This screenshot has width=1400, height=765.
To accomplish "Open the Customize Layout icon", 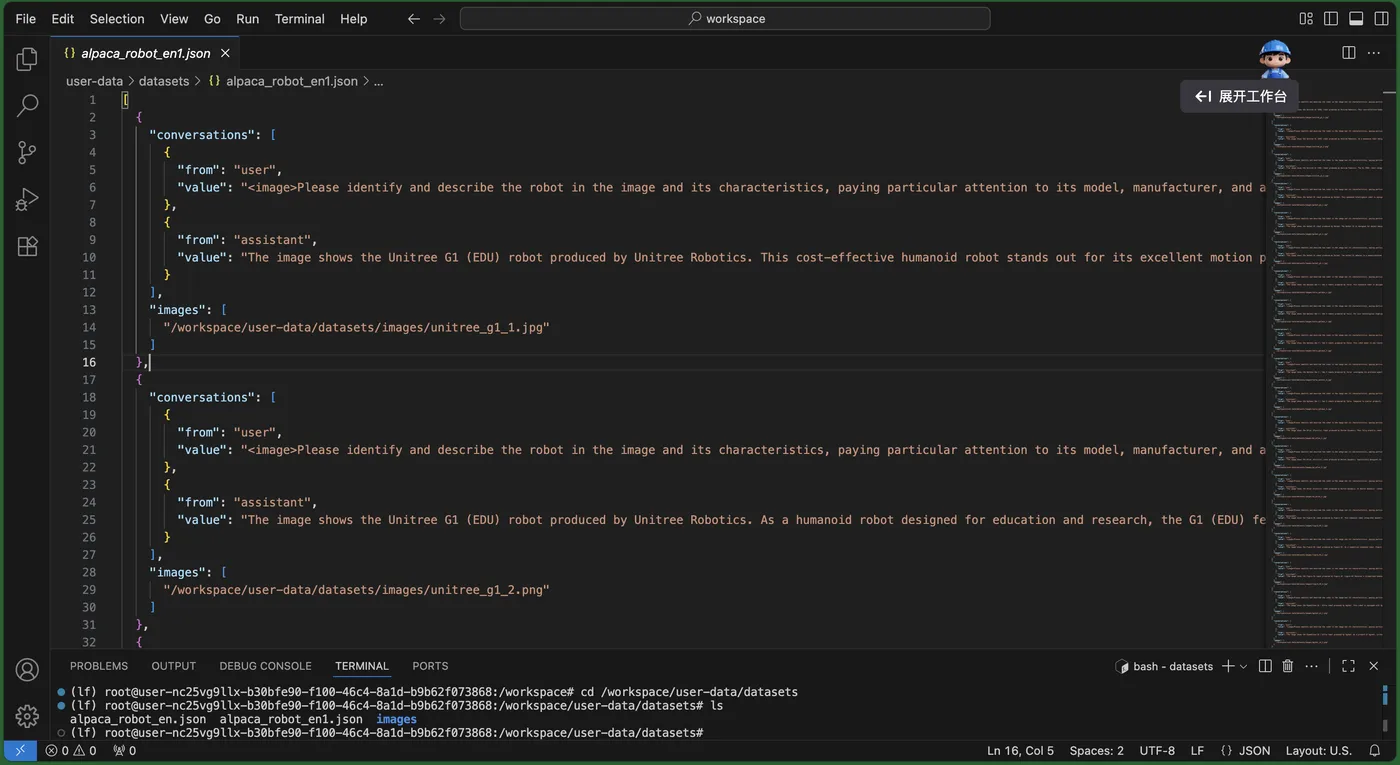I will pos(1306,19).
